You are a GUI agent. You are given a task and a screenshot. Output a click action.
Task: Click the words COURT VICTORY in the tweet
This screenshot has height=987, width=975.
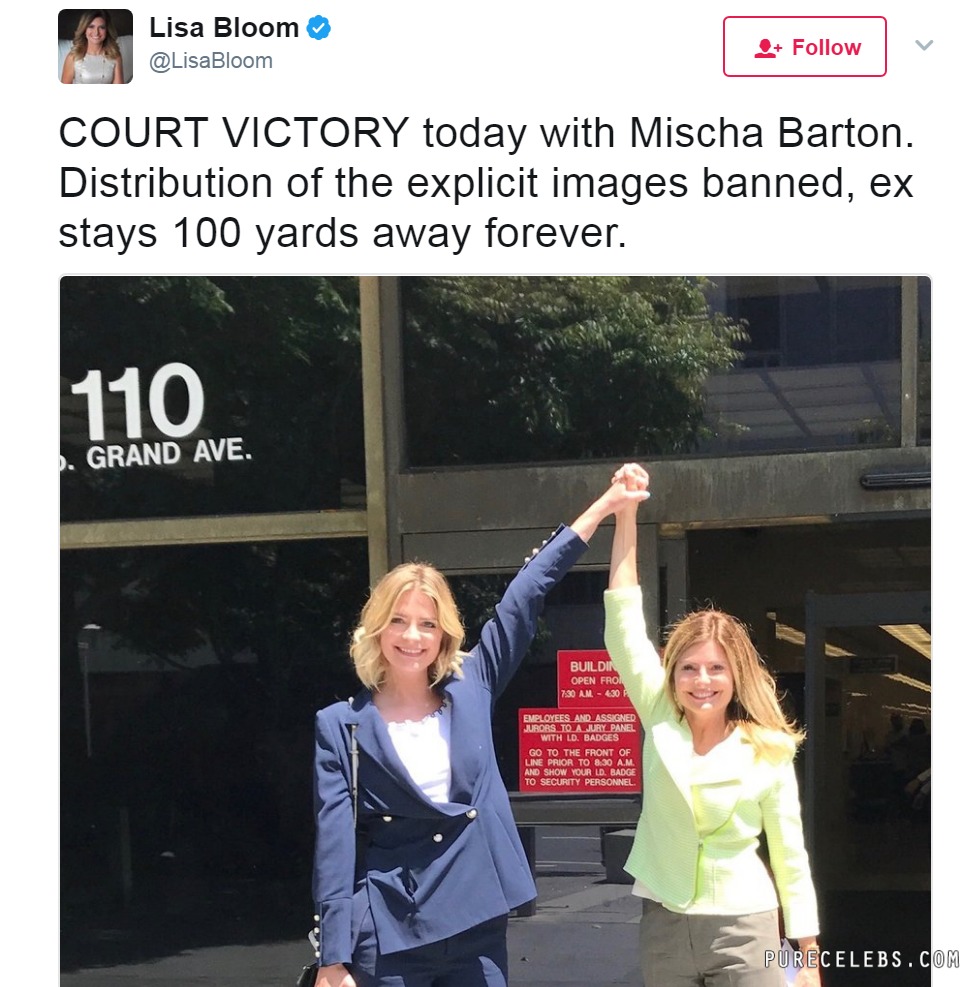coord(234,133)
